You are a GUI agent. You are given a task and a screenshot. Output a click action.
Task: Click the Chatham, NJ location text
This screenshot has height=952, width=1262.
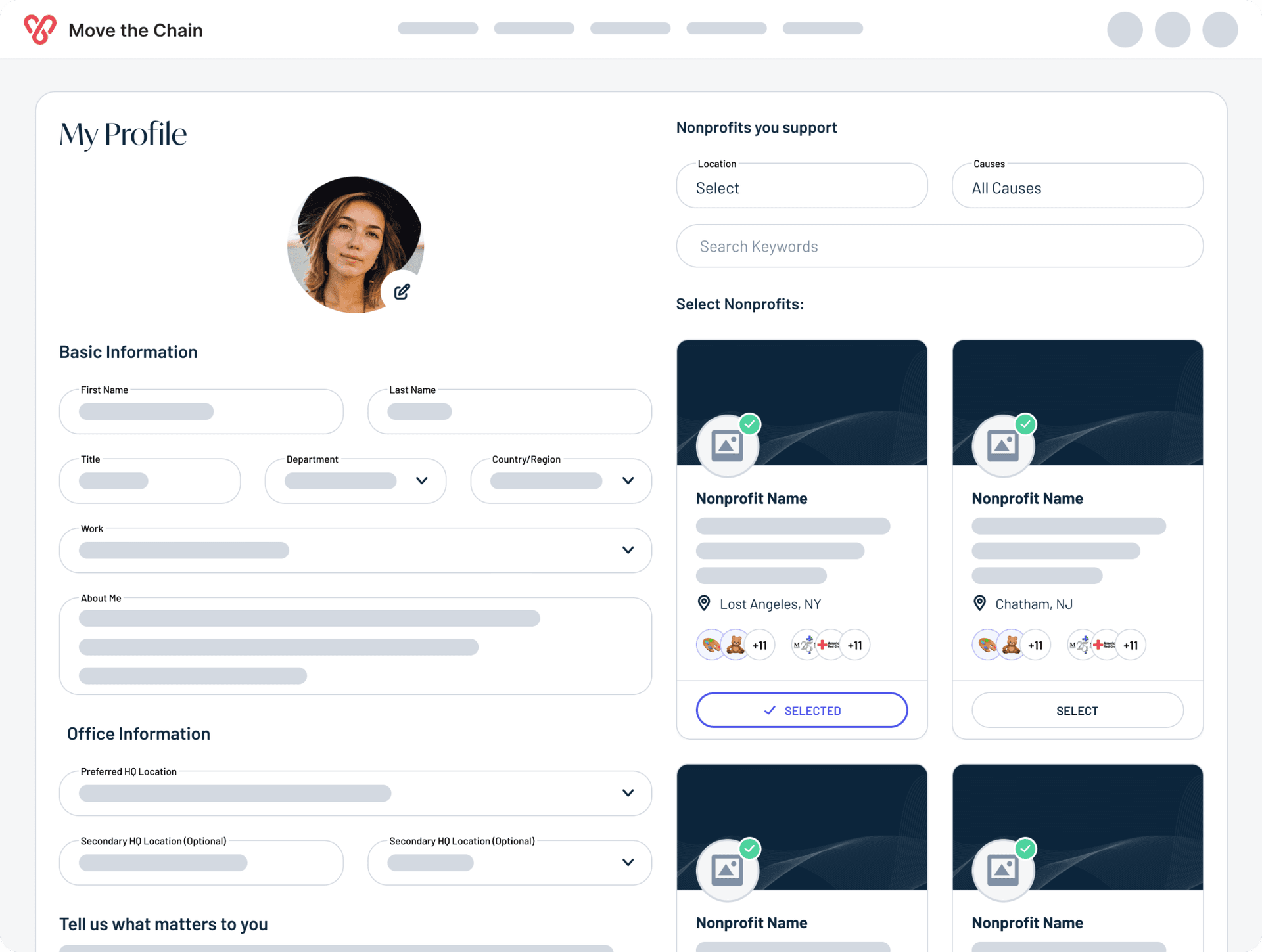click(1034, 604)
